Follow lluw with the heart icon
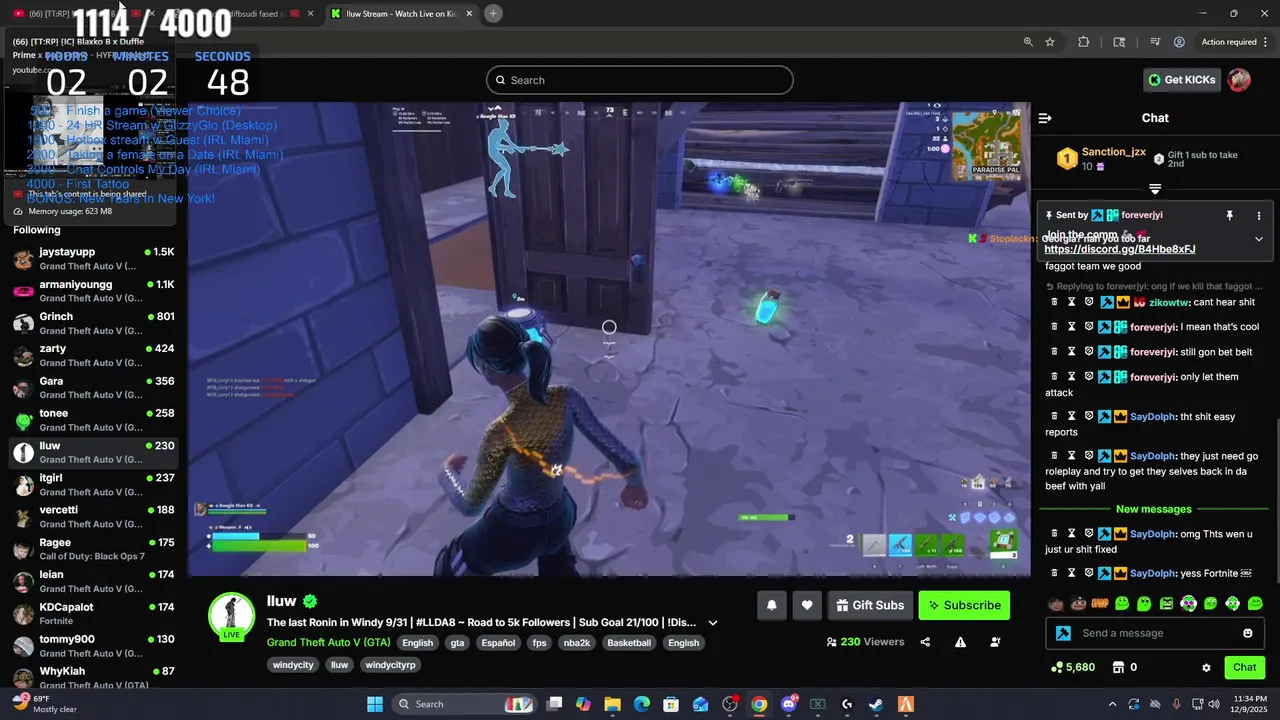The height and width of the screenshot is (720, 1280). pos(807,605)
